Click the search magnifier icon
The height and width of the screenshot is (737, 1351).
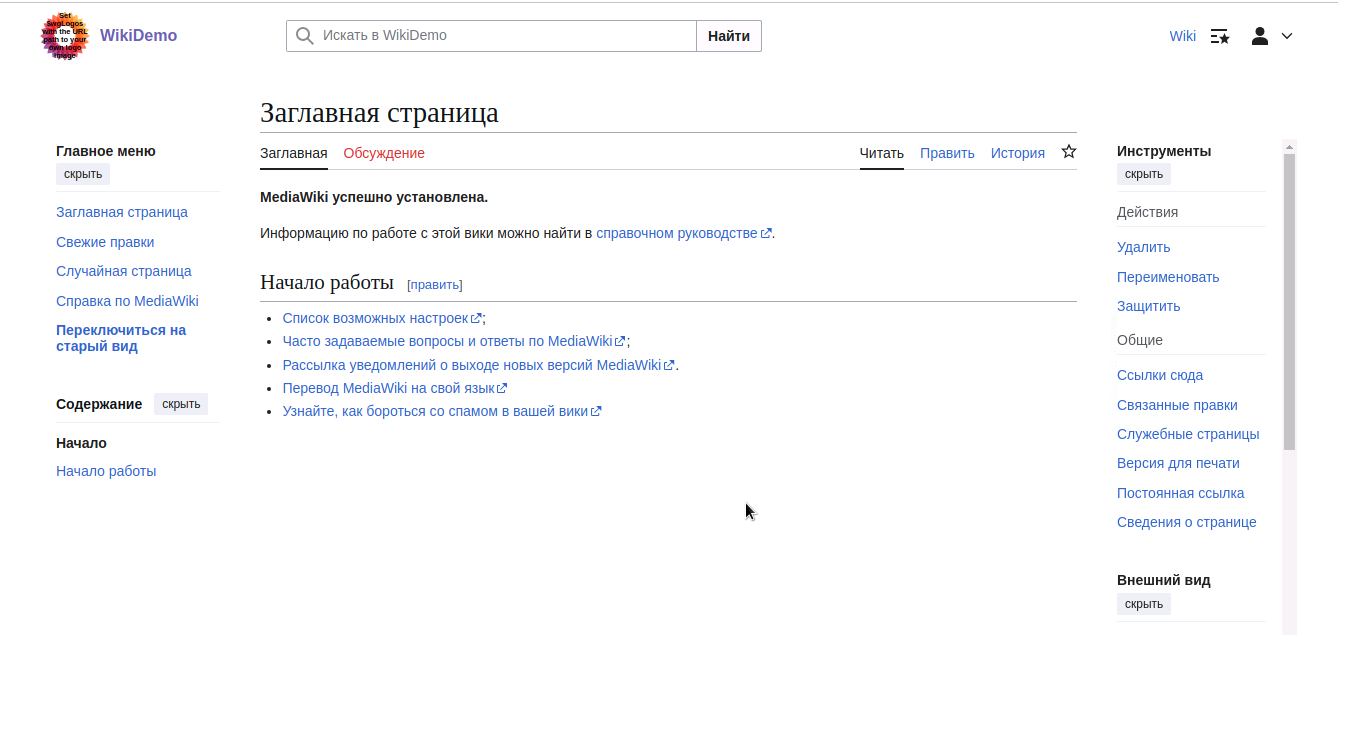304,36
